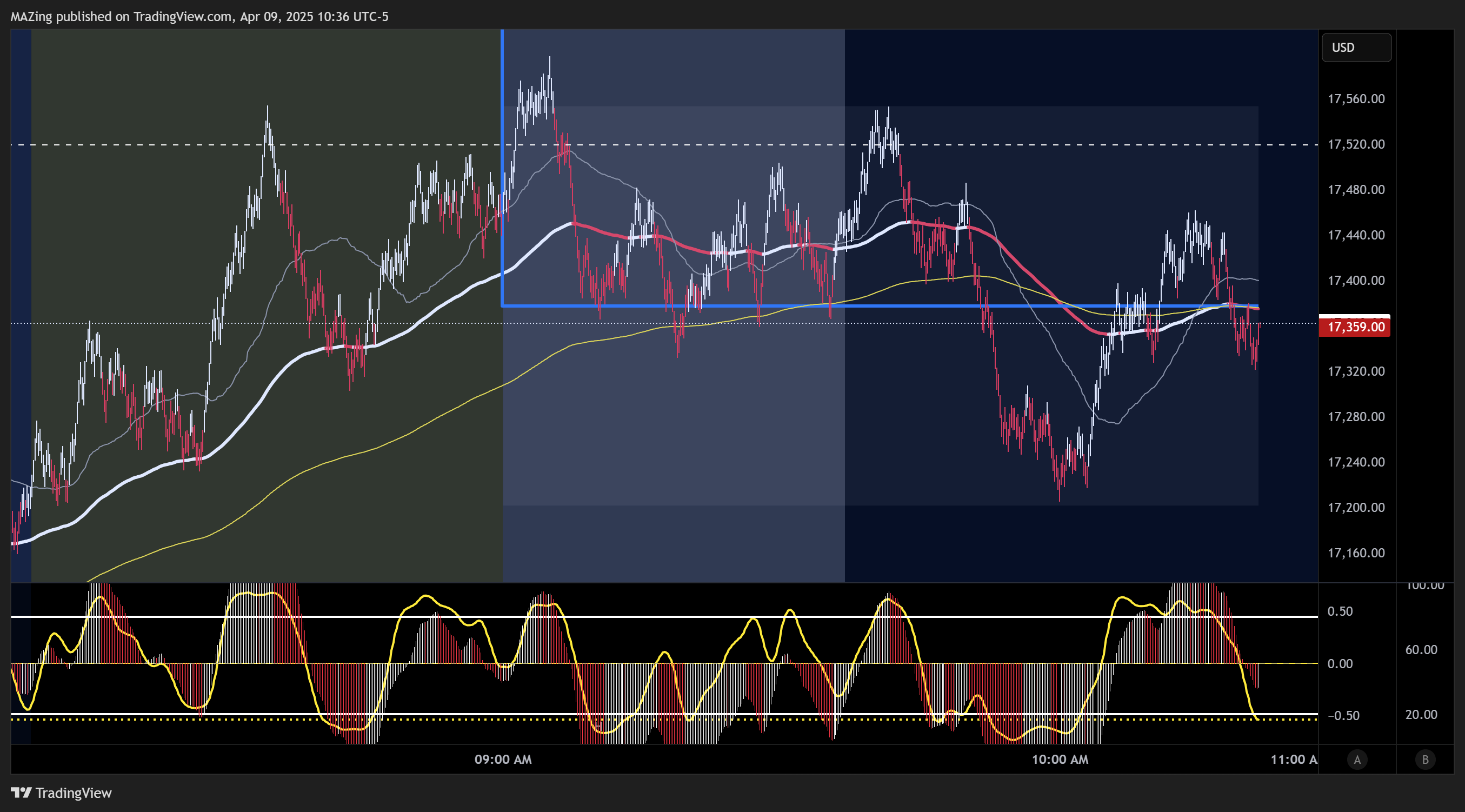
Task: Click the 17,160.00 price axis label
Action: pyautogui.click(x=1356, y=553)
